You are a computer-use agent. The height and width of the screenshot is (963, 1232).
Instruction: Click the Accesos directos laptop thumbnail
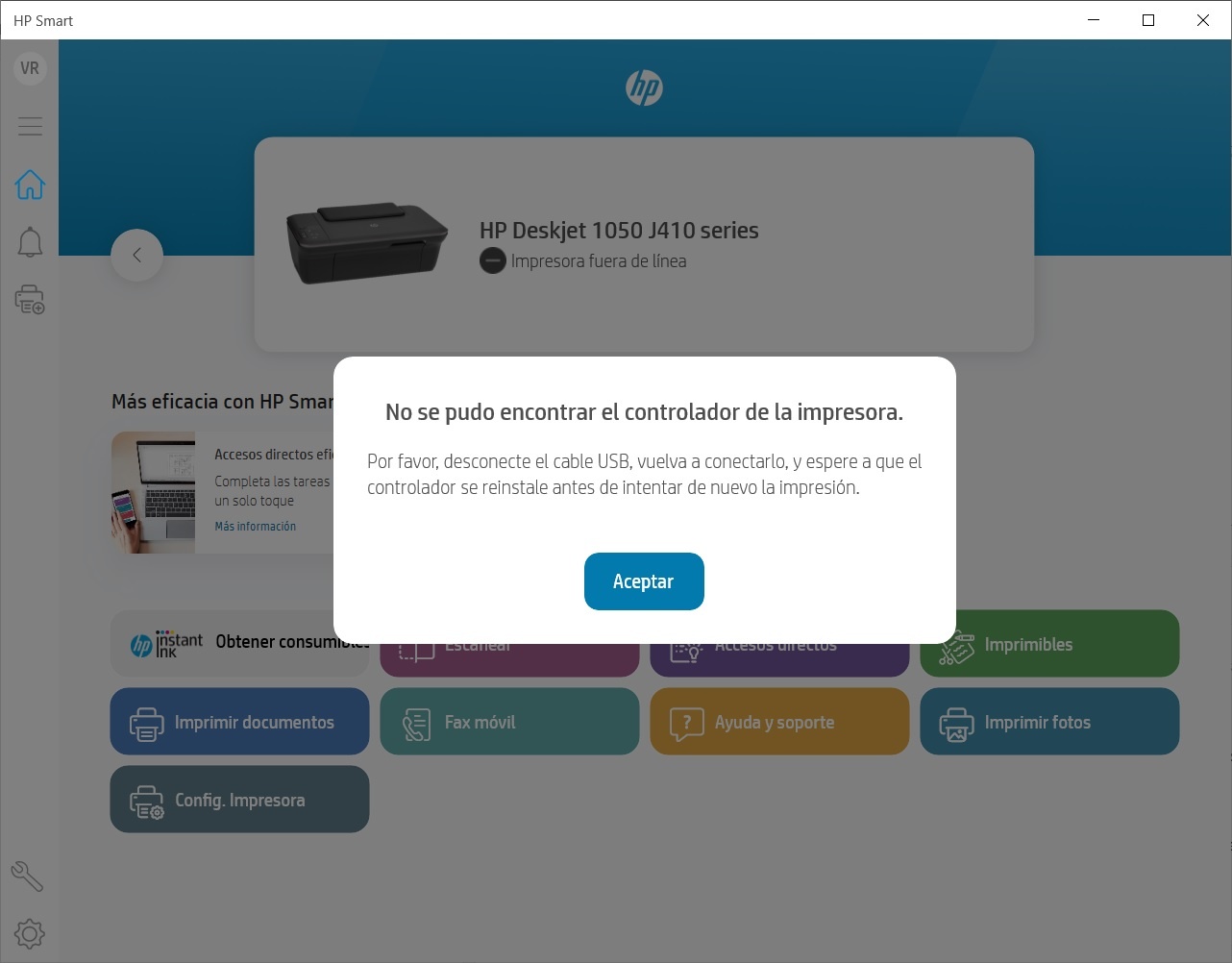(154, 492)
